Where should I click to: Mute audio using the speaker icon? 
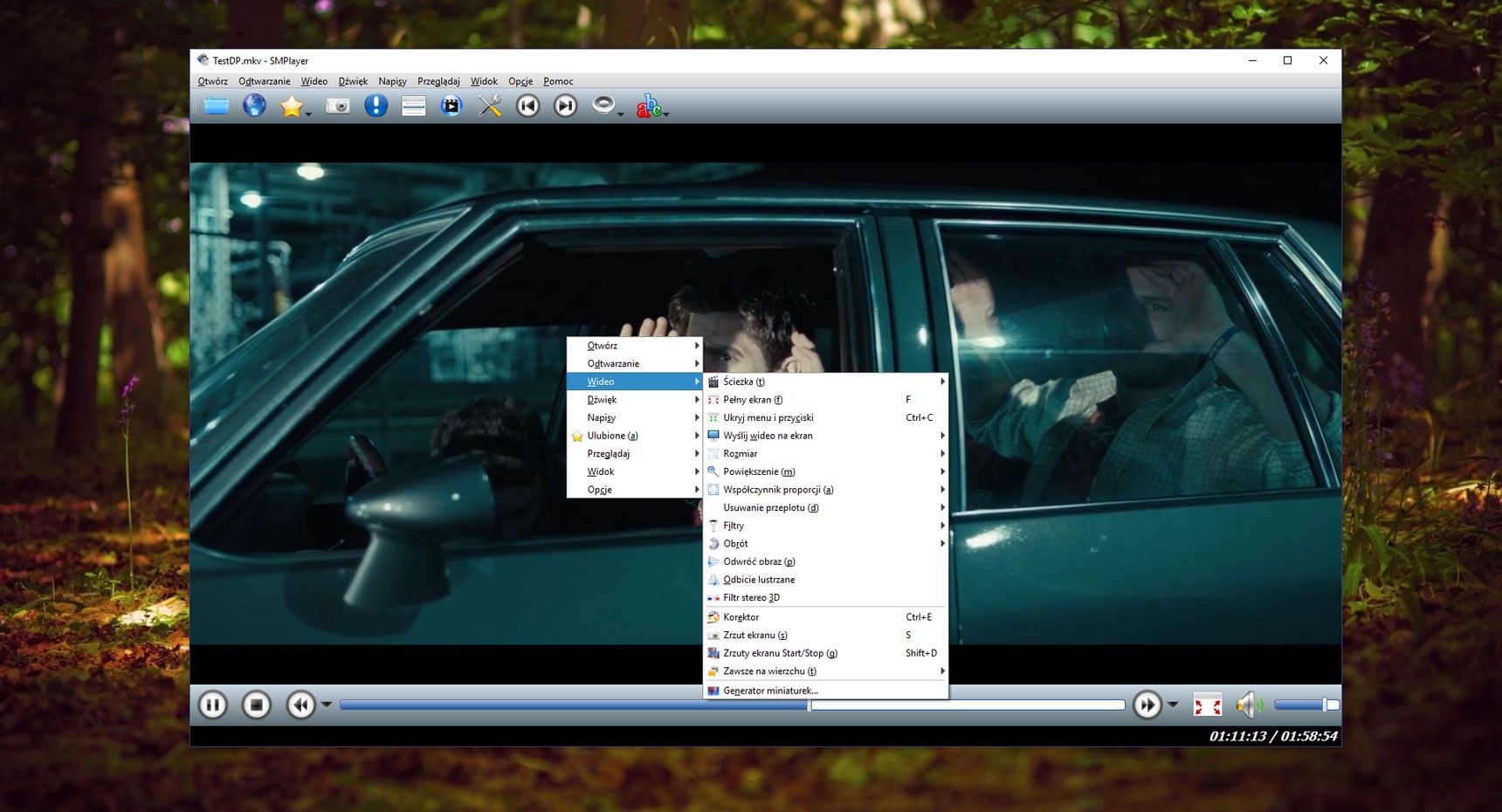1249,705
